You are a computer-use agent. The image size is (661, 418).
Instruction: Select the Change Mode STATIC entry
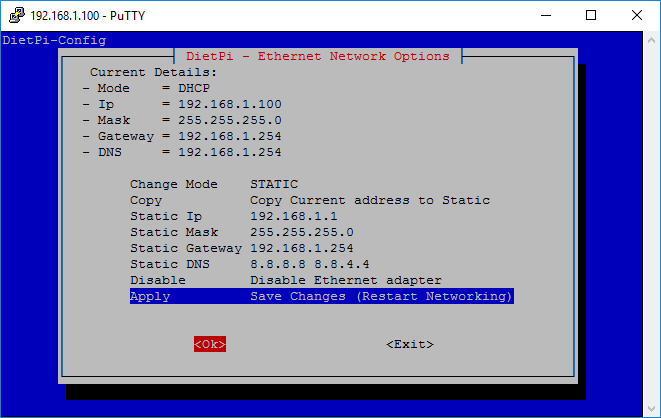(x=322, y=184)
